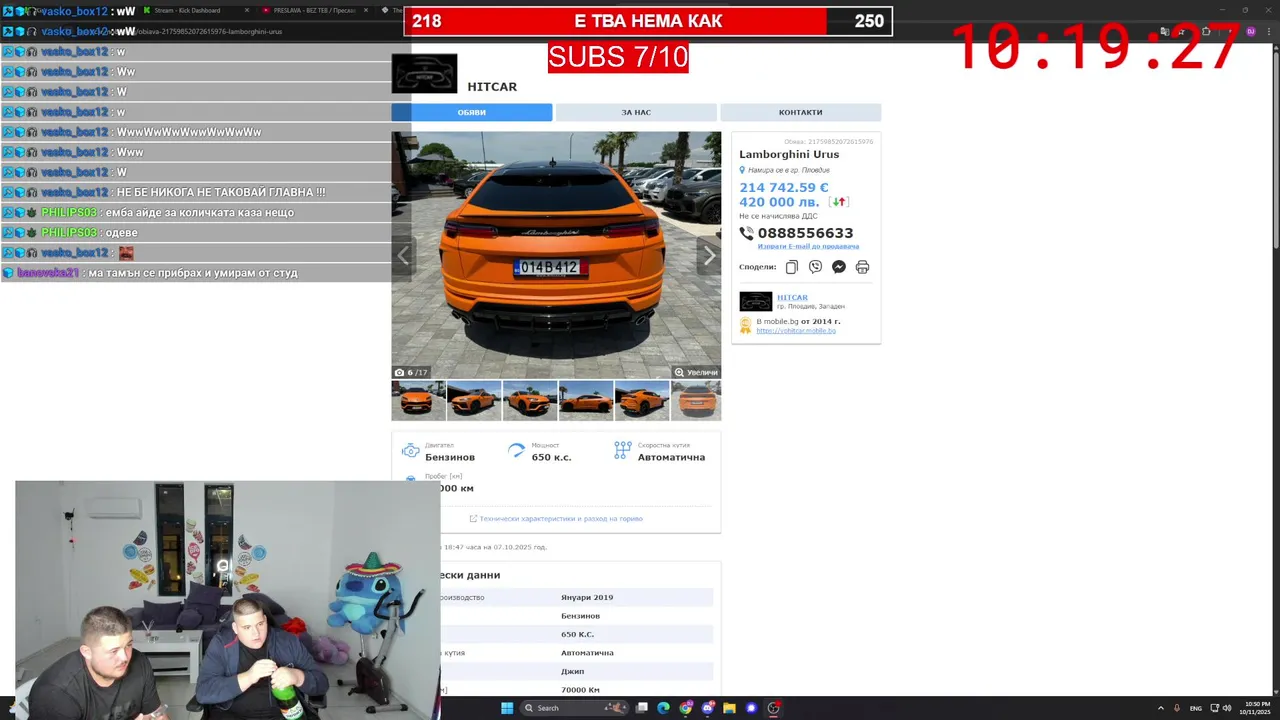Click the phone number 0888556633
Image resolution: width=1280 pixels, height=720 pixels.
805,233
